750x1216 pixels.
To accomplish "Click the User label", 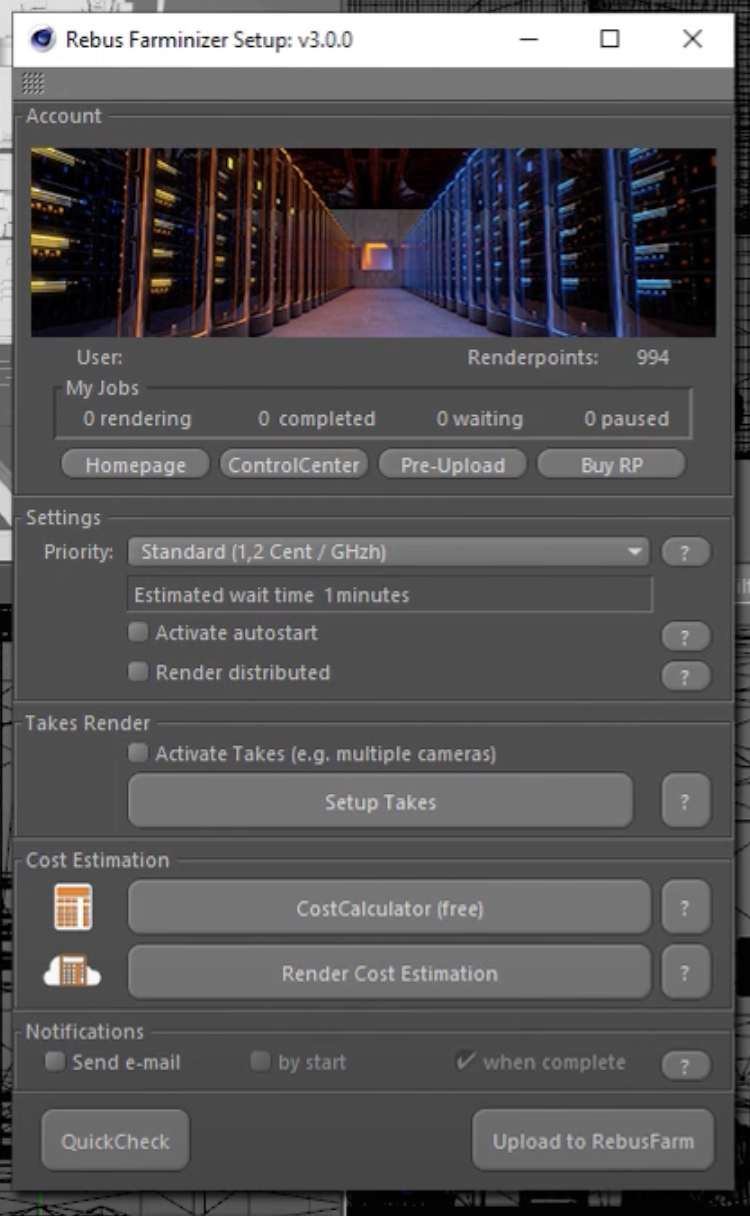I will [x=100, y=357].
